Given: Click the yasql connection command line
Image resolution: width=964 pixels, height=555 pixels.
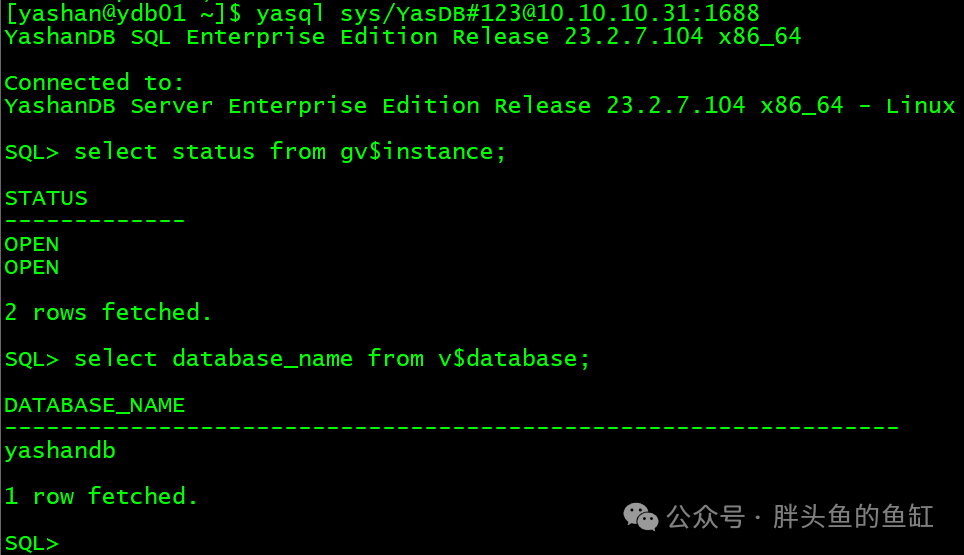Looking at the screenshot, I should (382, 13).
